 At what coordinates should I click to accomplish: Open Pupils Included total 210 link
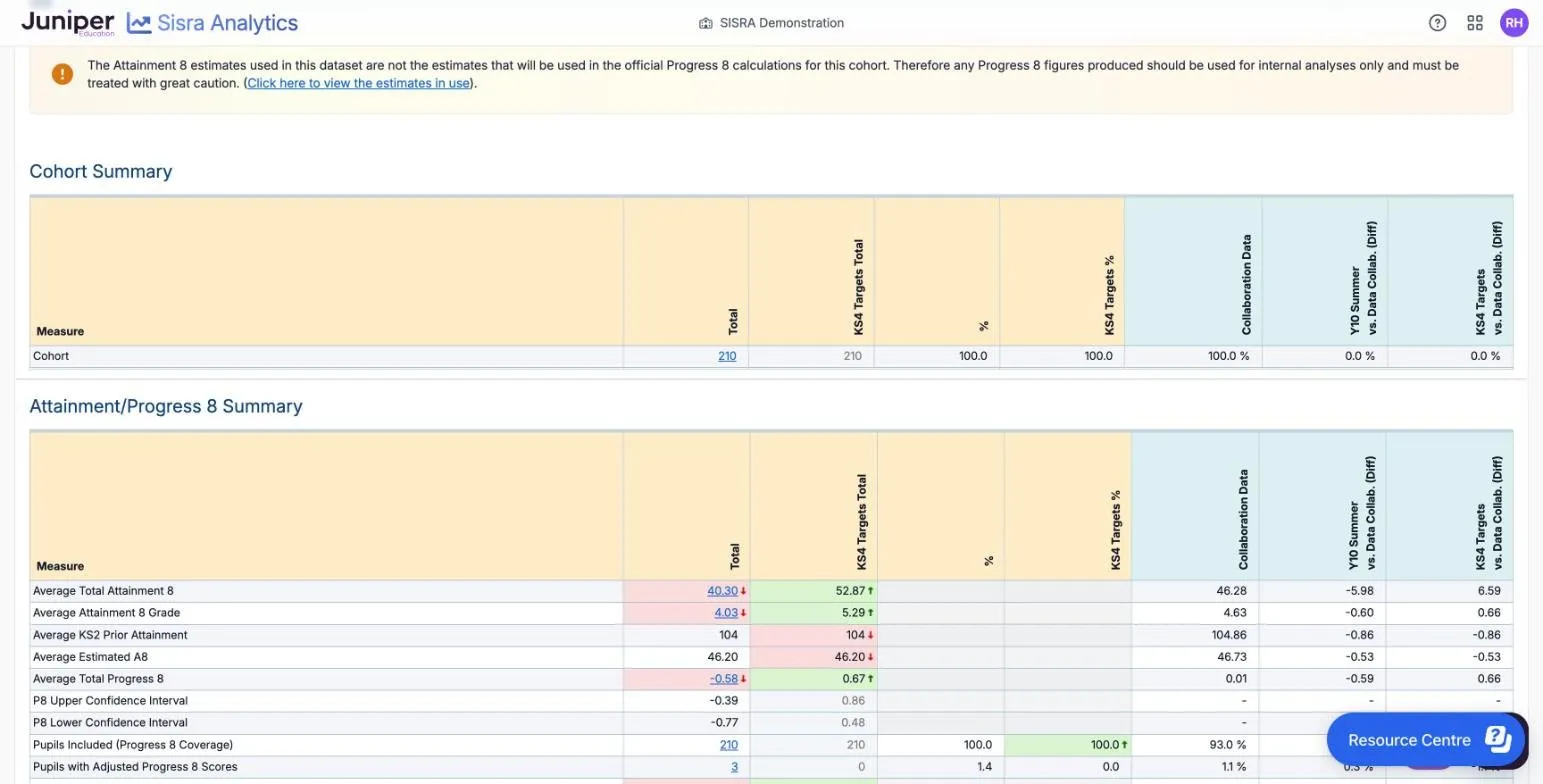point(728,745)
